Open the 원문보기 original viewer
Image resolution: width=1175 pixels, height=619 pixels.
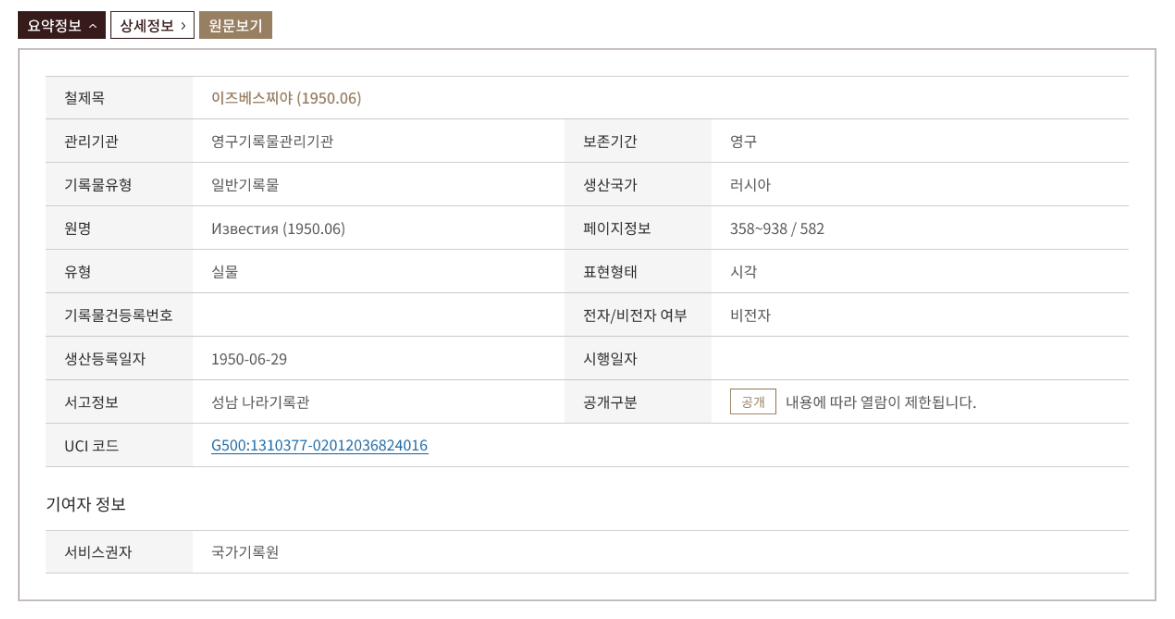pos(236,27)
